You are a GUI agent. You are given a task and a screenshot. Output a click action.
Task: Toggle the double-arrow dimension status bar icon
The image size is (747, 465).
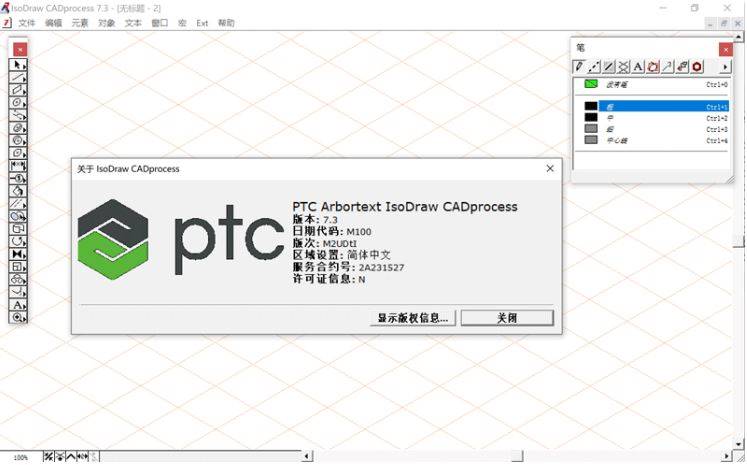point(82,457)
